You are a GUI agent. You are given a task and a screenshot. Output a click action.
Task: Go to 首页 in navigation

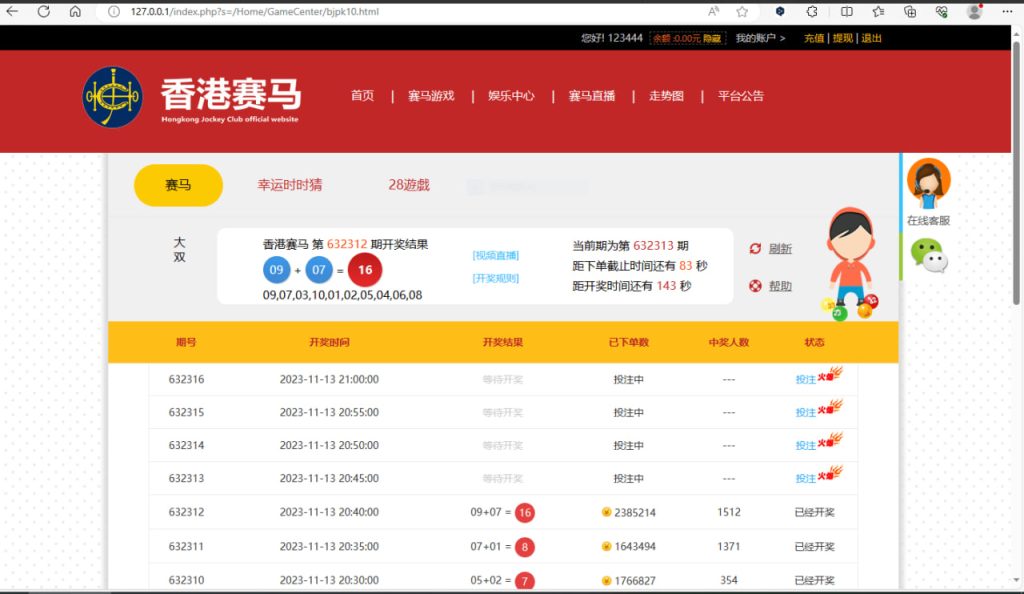click(x=362, y=96)
